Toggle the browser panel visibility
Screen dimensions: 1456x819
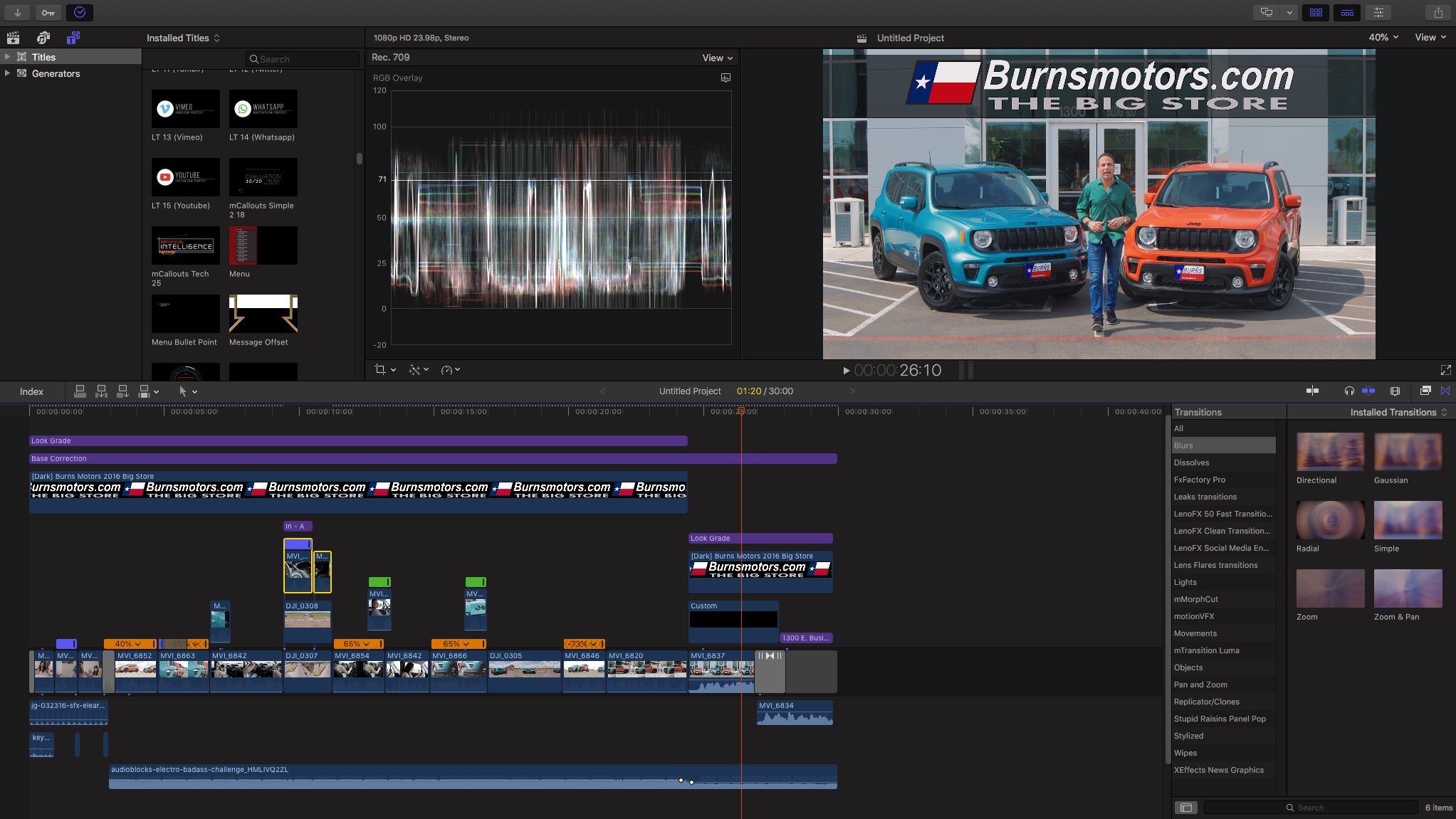(x=1316, y=12)
